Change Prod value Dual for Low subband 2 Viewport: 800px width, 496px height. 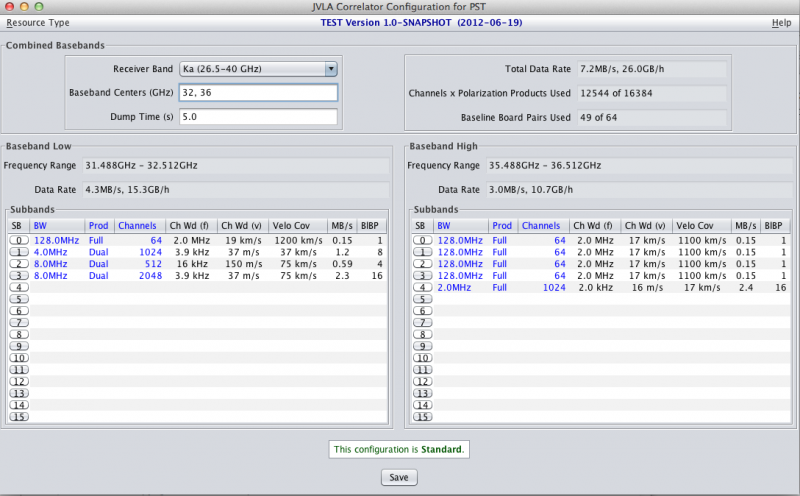click(98, 264)
